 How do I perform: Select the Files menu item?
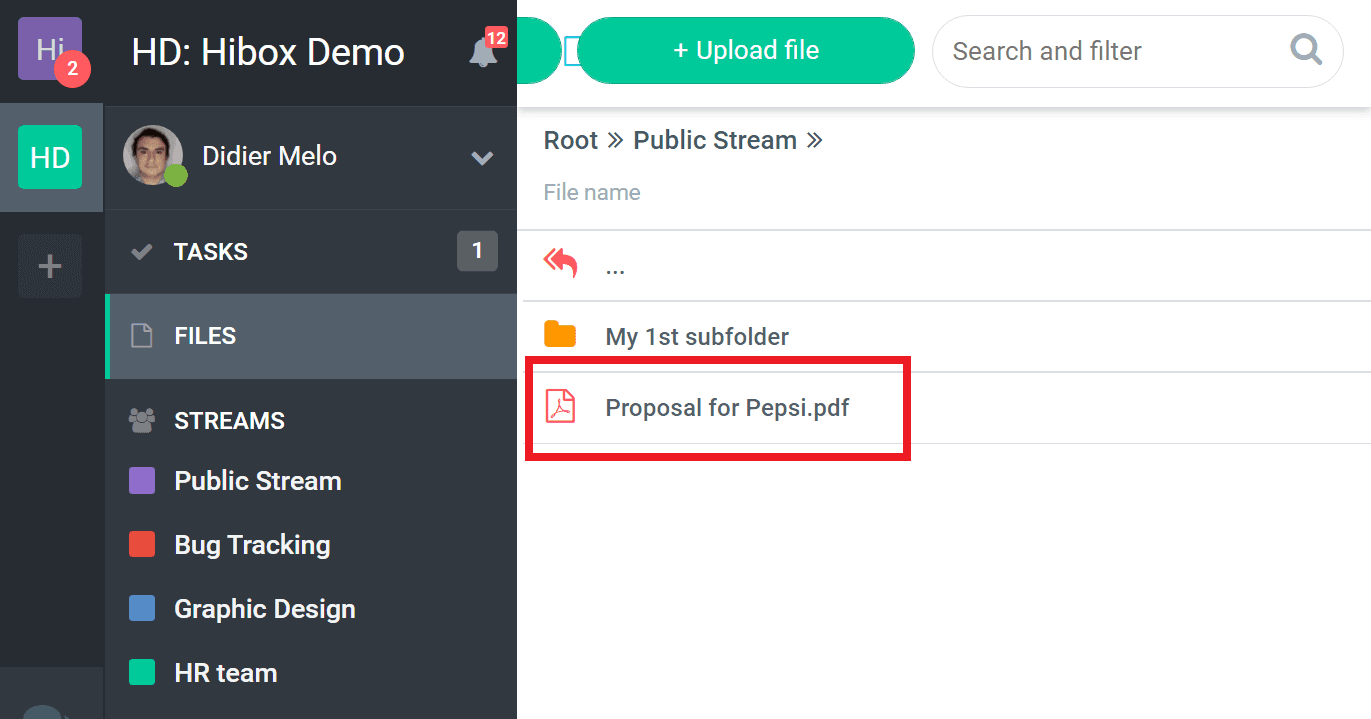pos(205,336)
